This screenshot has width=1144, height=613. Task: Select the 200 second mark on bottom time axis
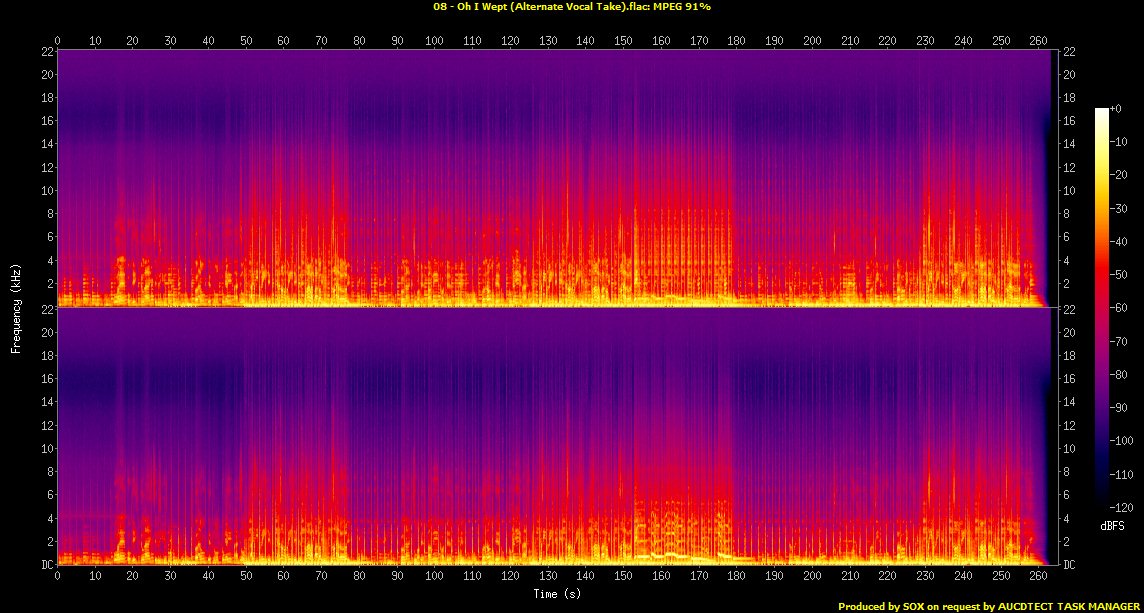tap(811, 577)
